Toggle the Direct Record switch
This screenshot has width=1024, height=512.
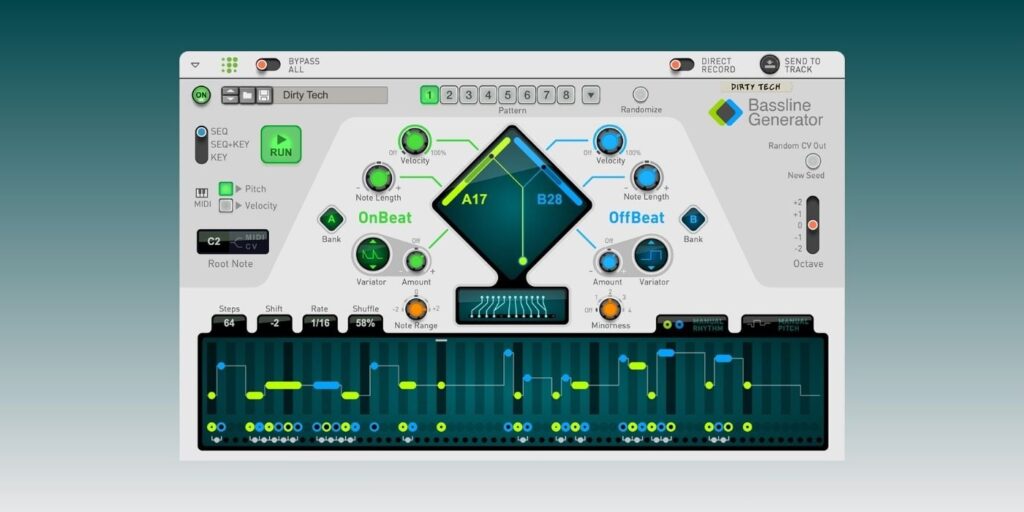[x=682, y=65]
